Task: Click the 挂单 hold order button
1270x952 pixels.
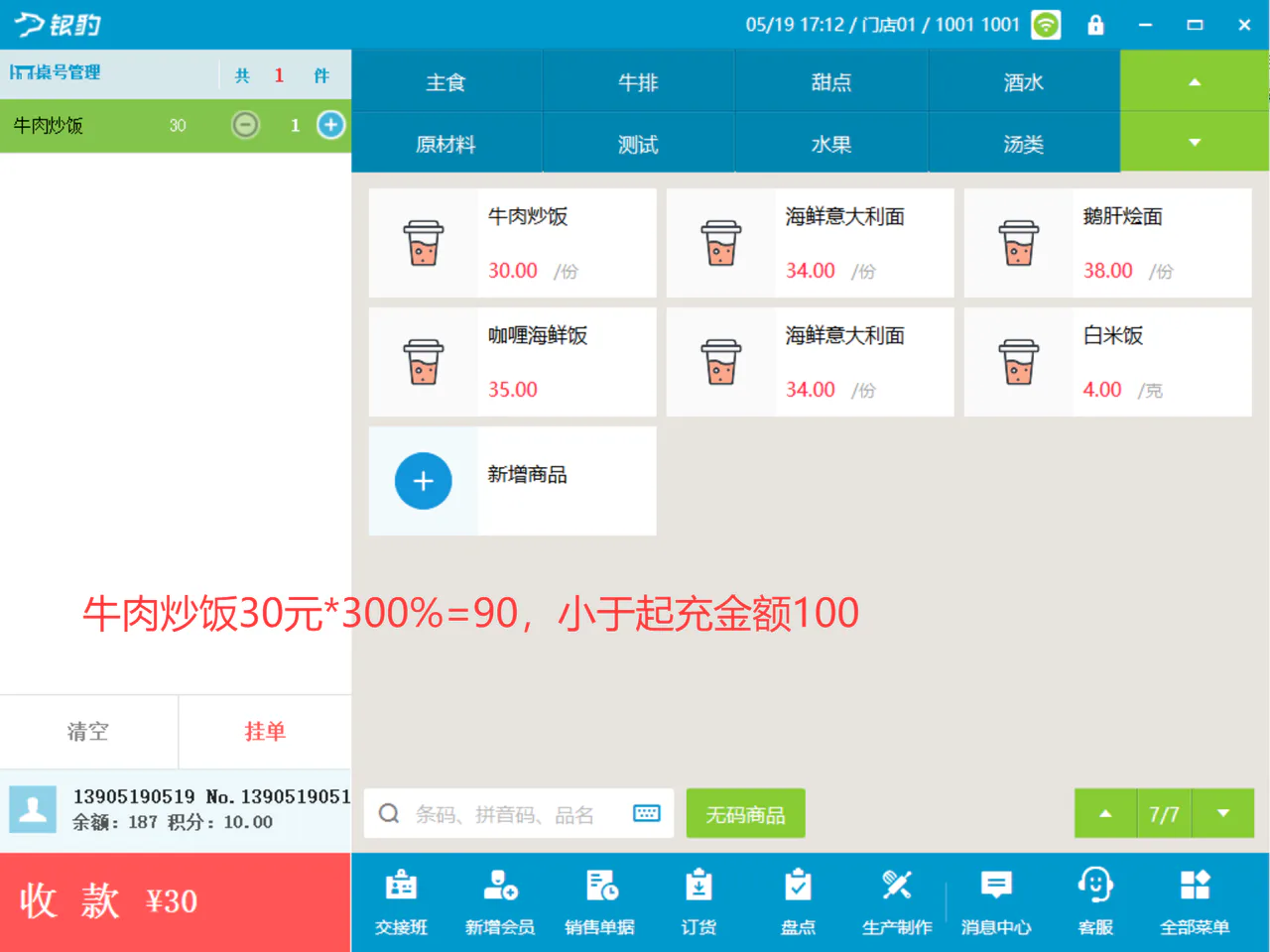Action: [x=265, y=732]
